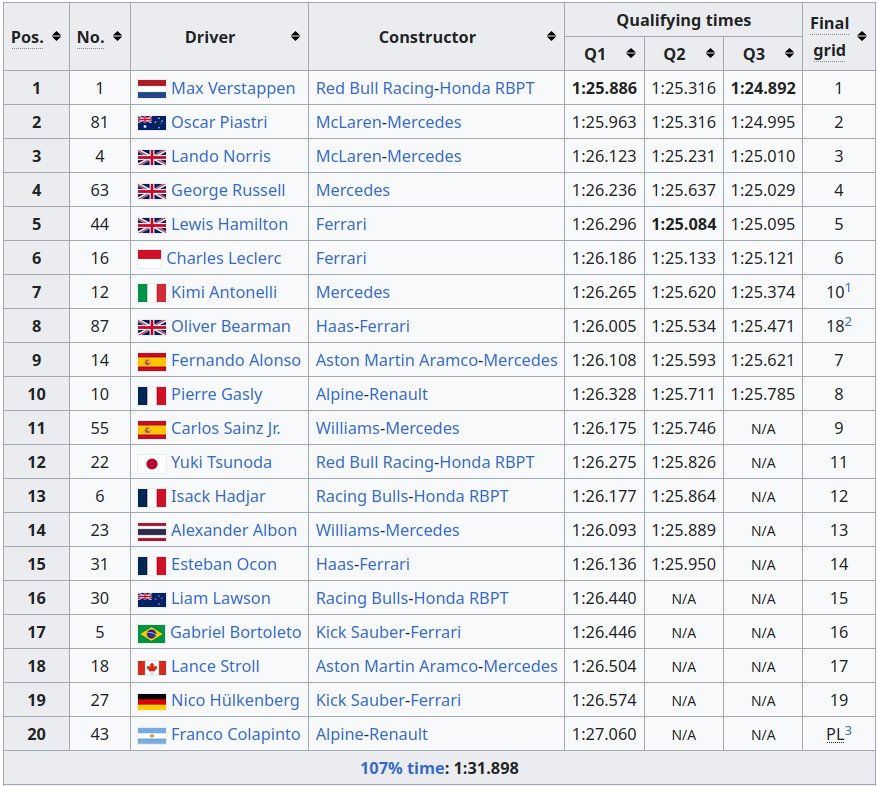The height and width of the screenshot is (786, 878).
Task: Select Hamilton's Q2 time 1:25.084
Action: pos(684,224)
